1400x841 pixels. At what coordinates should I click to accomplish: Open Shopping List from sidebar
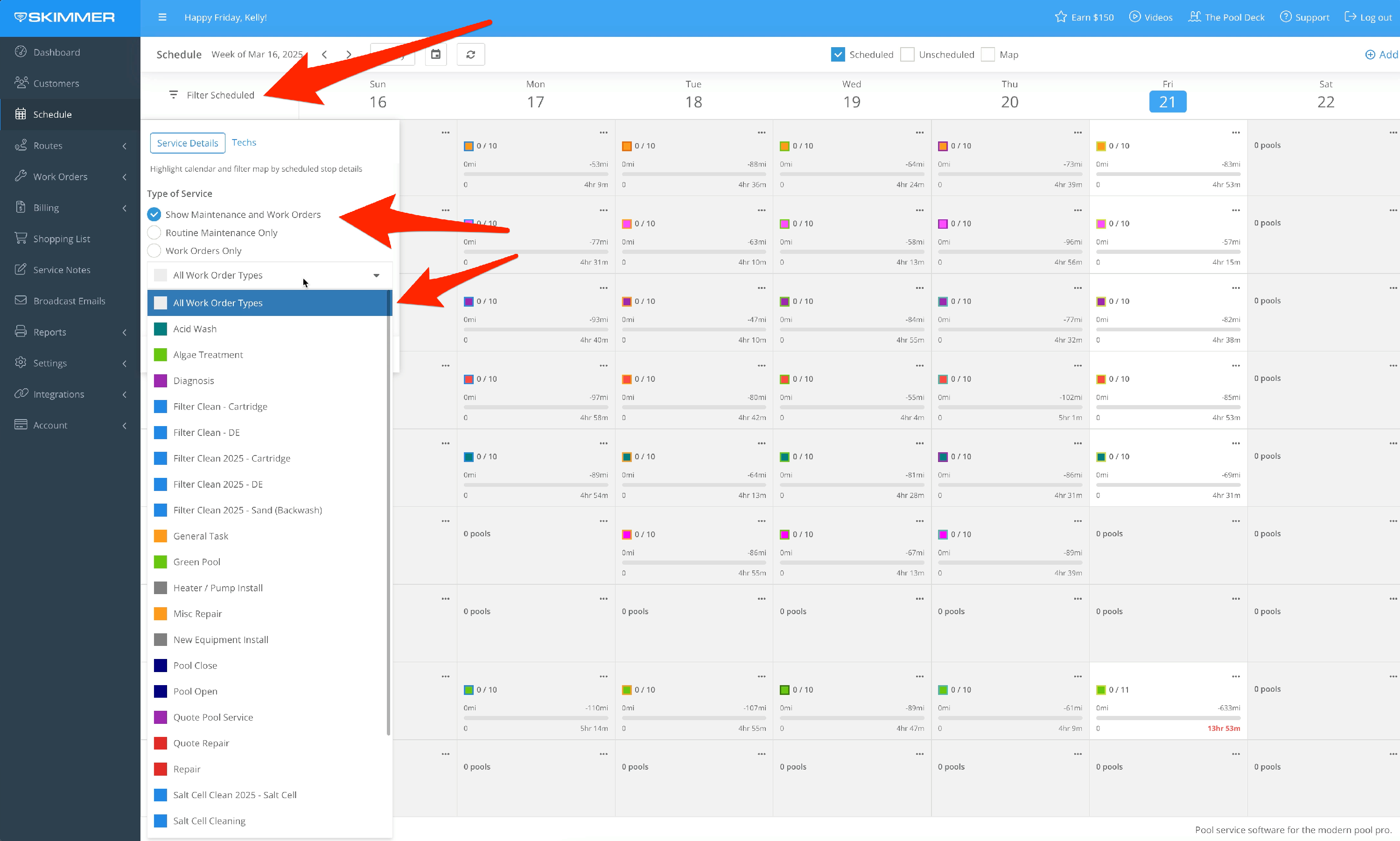click(x=61, y=238)
